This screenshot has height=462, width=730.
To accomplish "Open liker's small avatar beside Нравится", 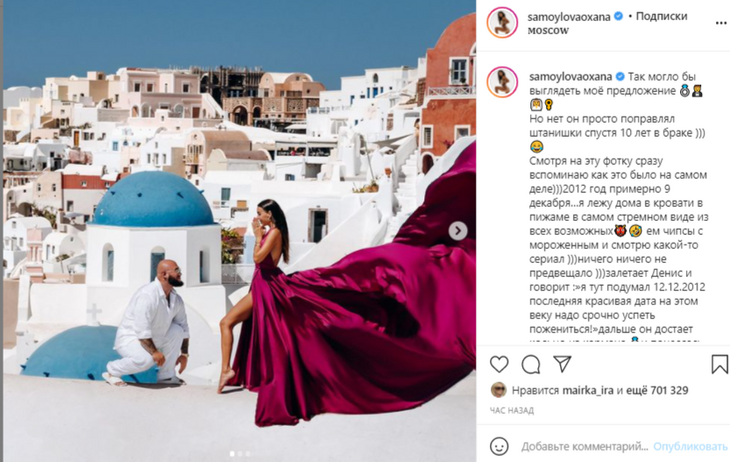I will point(499,390).
